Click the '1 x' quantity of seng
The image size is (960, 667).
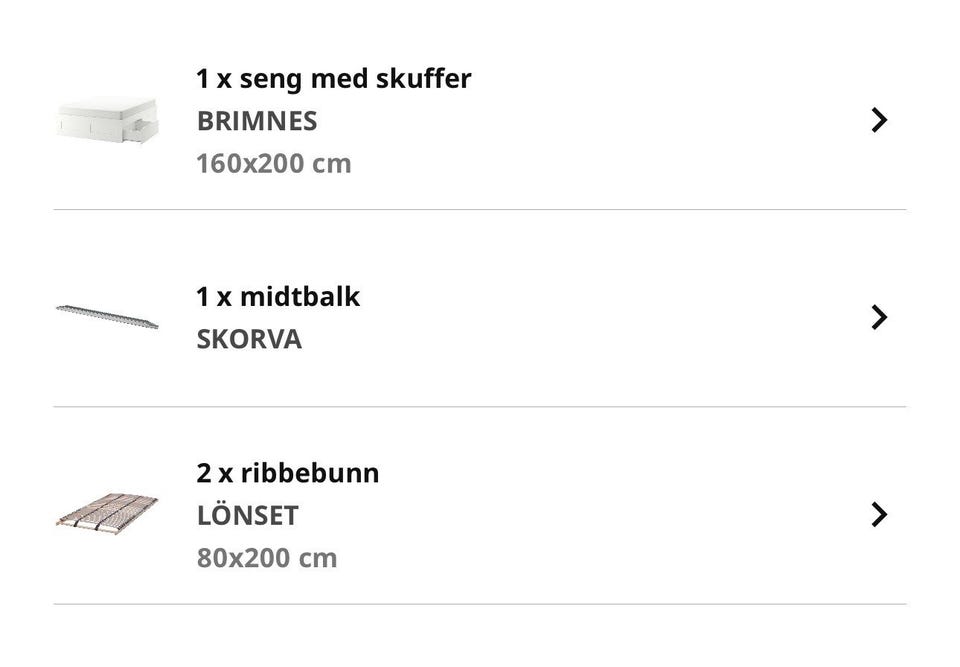(x=214, y=79)
